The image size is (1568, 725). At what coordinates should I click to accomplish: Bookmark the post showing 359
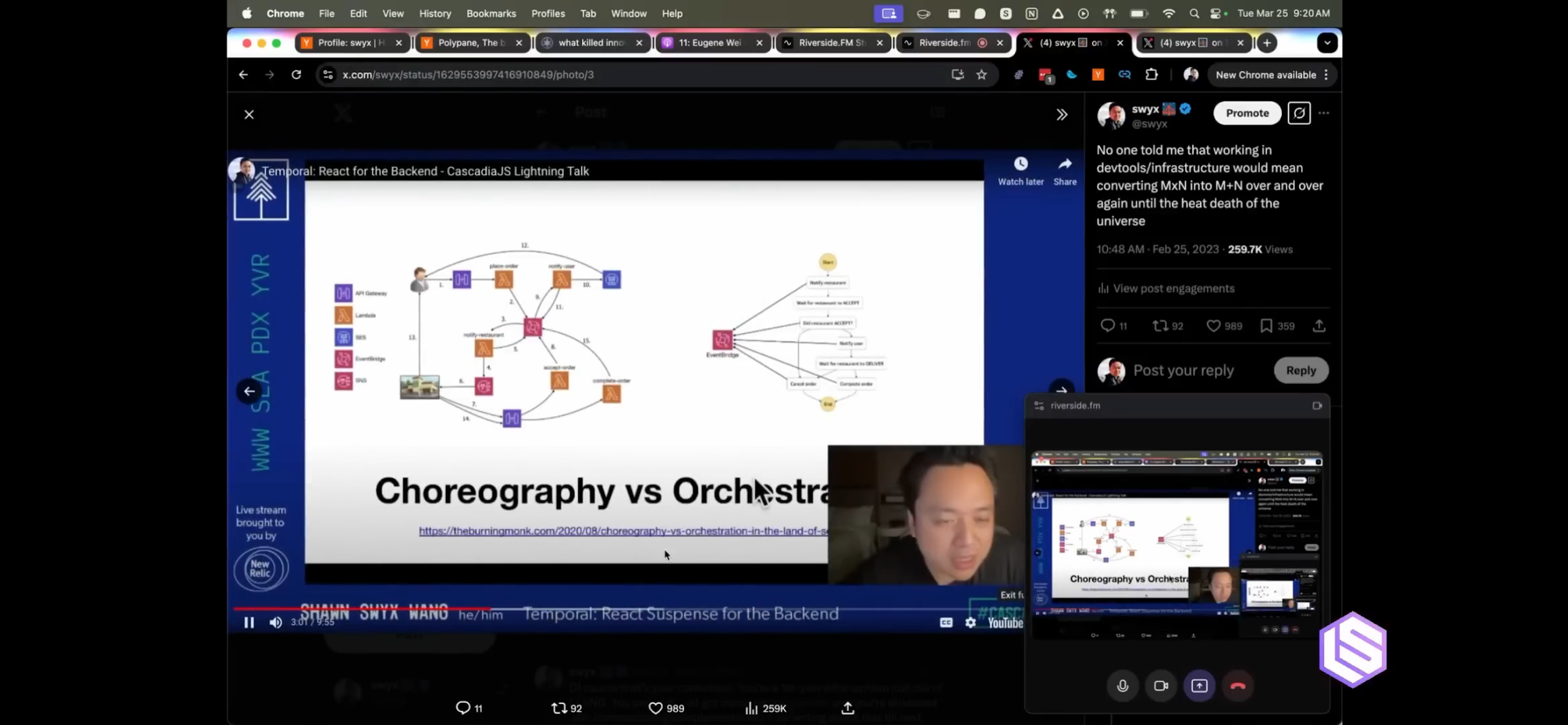(1277, 326)
